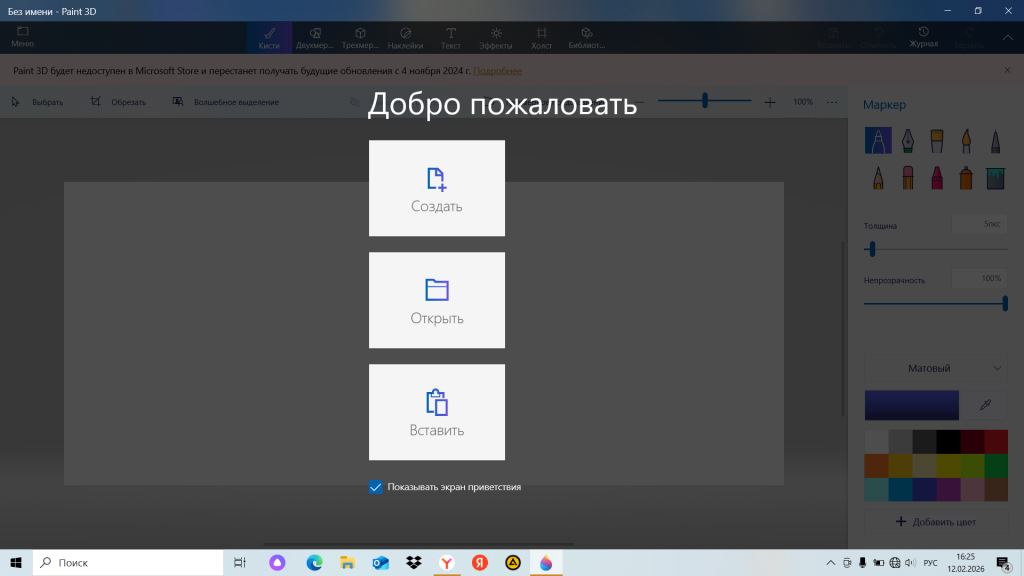Pick the eyedropper color picker tool
Screen dimensions: 1024x576
[984, 405]
